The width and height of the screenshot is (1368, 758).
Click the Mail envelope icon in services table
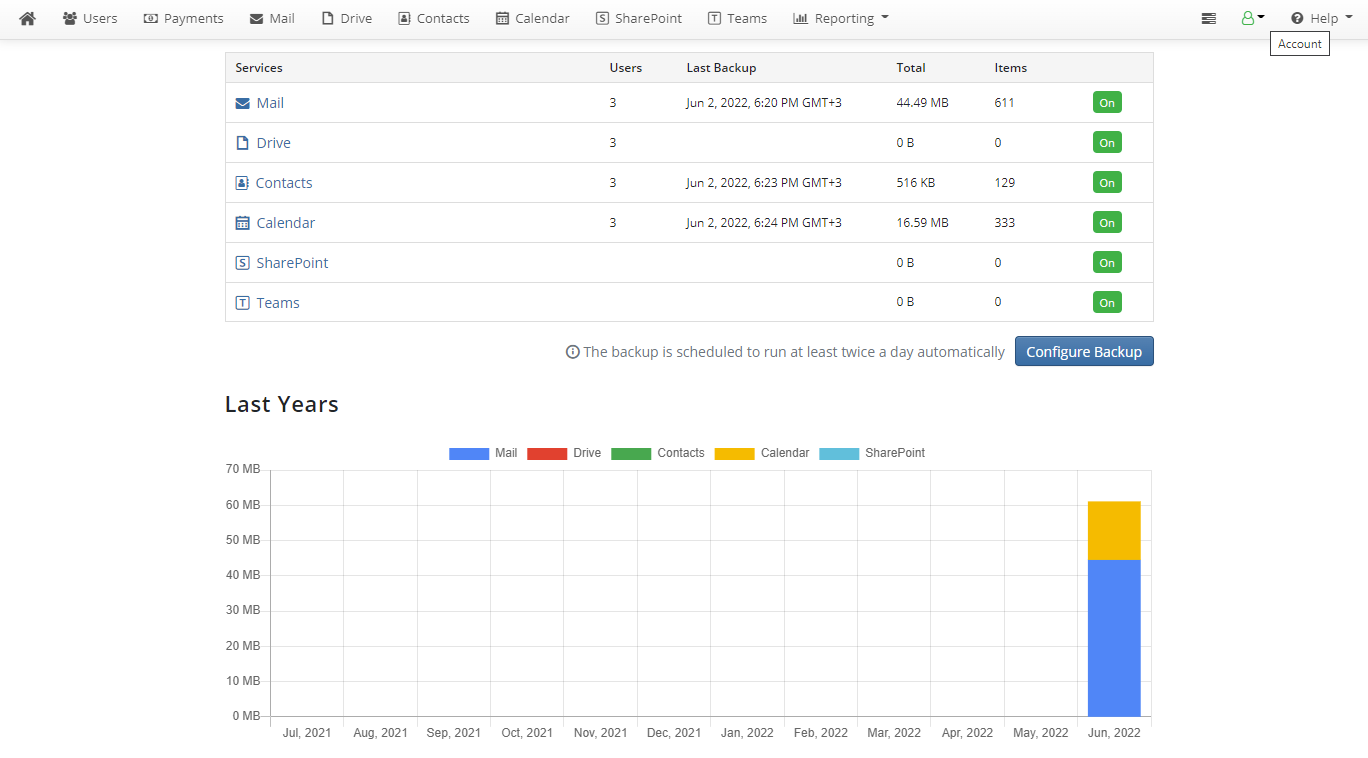pos(242,103)
